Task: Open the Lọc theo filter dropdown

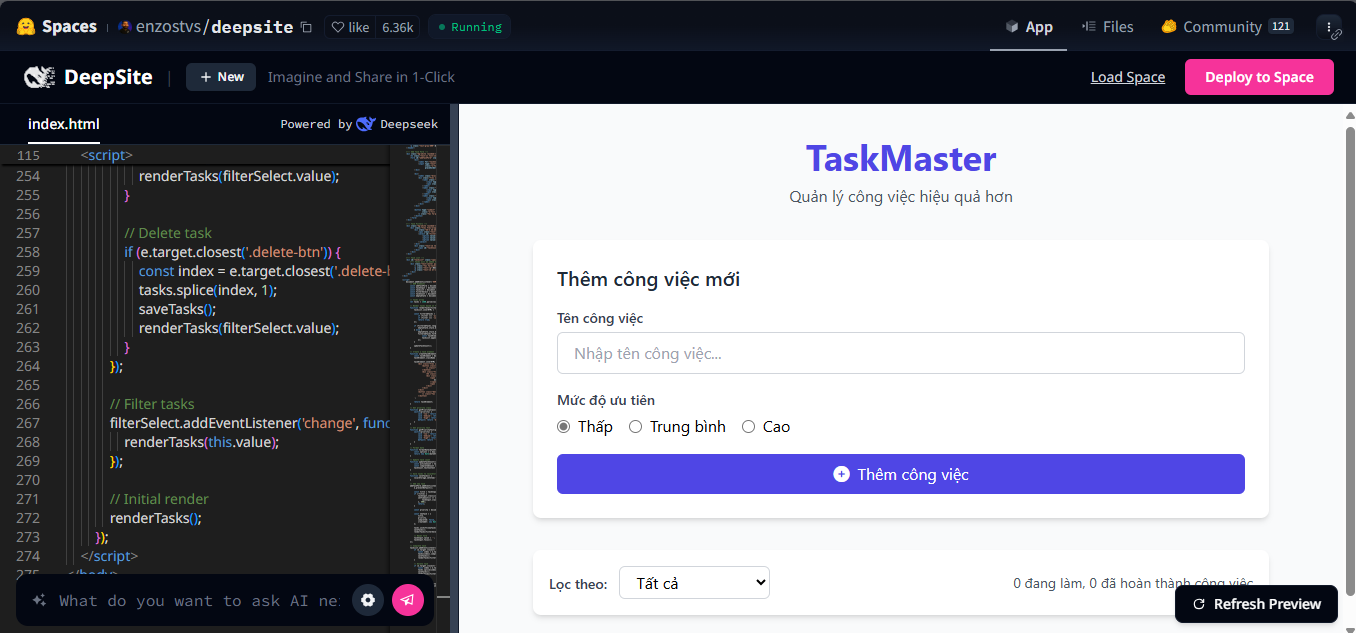Action: coord(694,583)
